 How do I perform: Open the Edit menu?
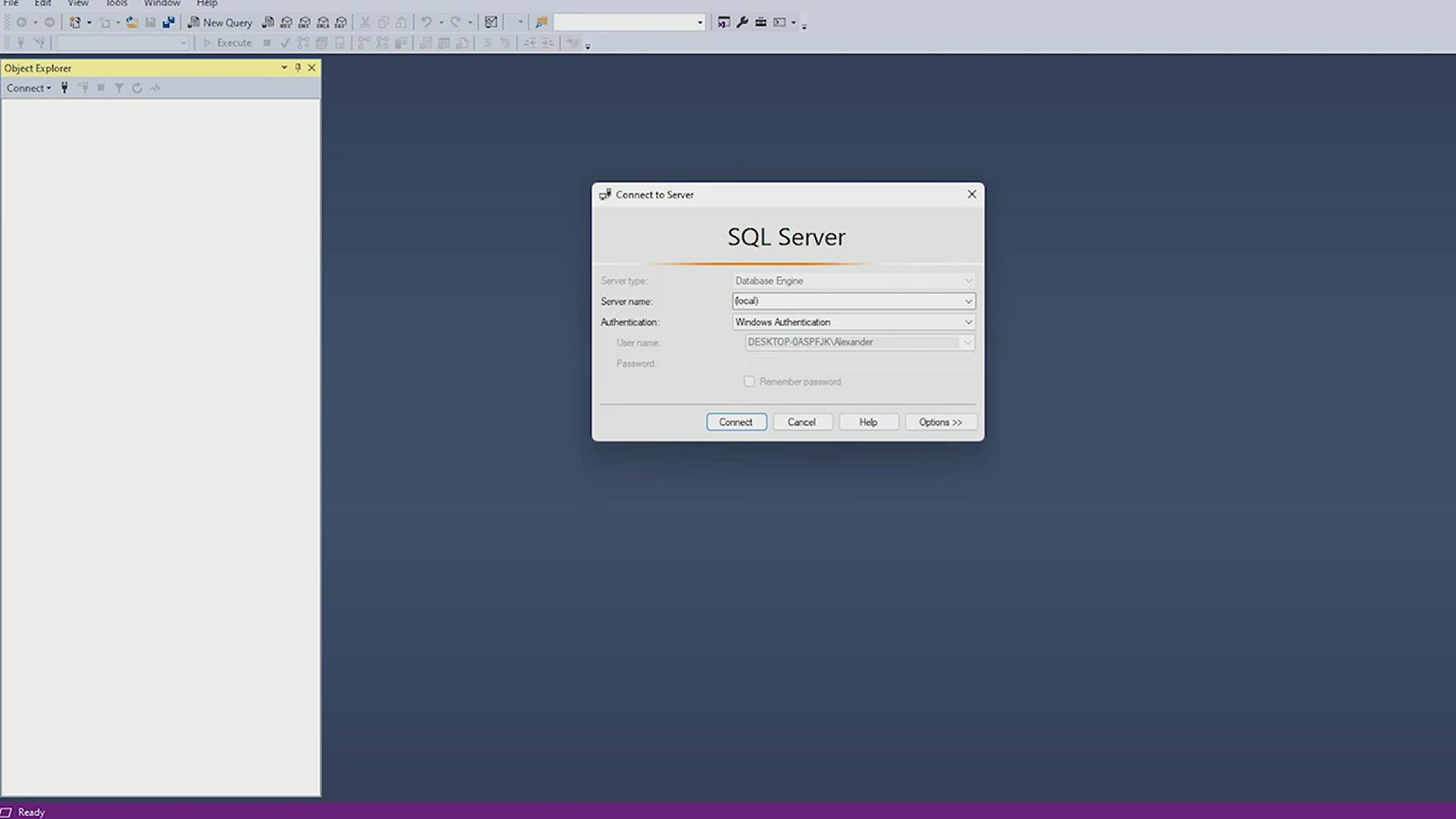pos(42,3)
